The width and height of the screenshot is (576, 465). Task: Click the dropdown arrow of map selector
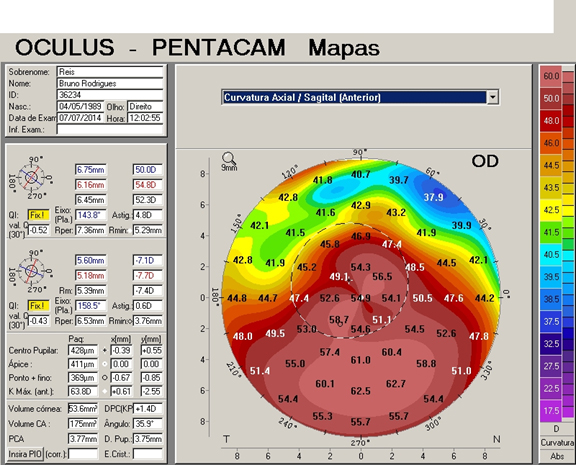point(492,98)
